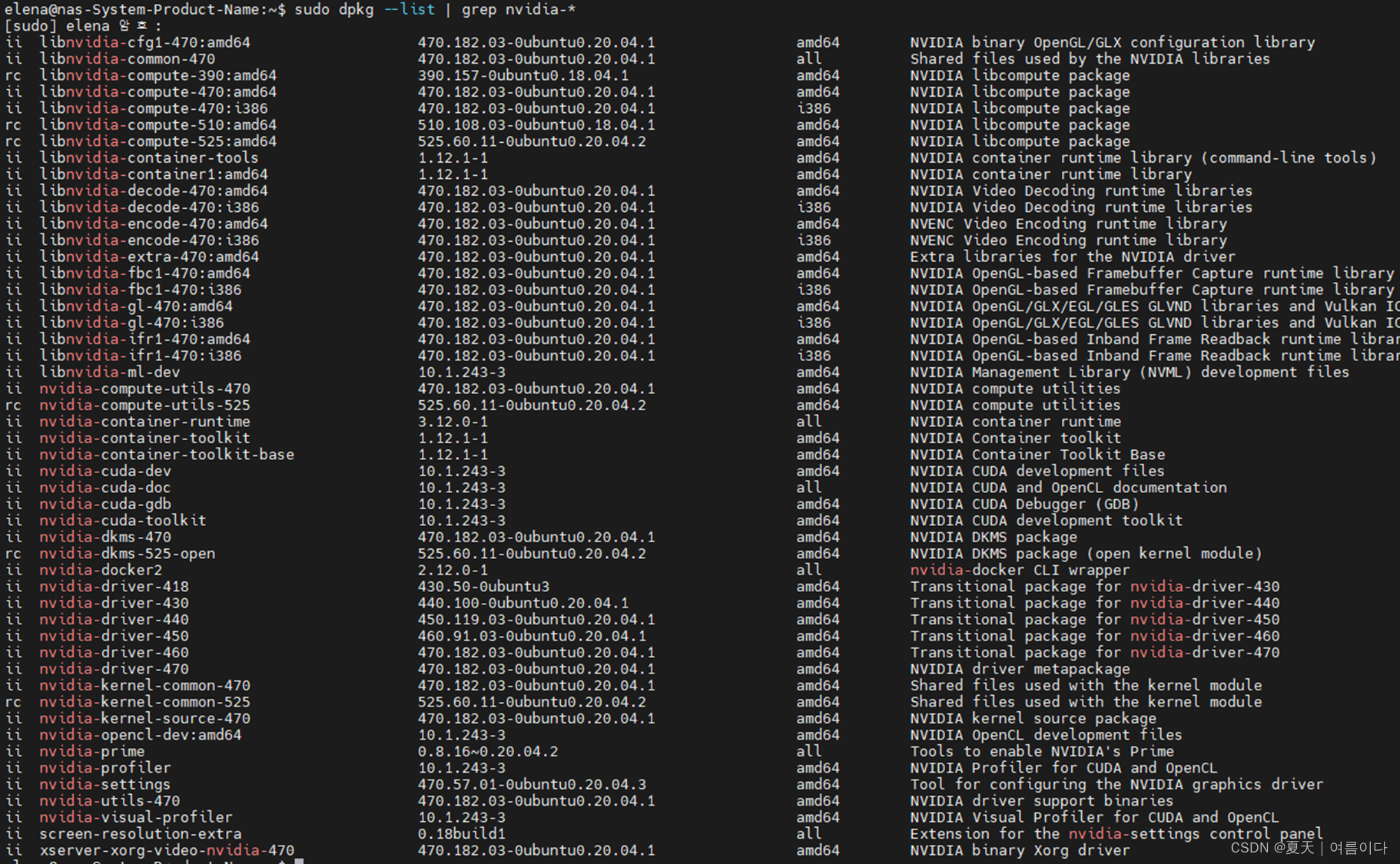
Task: Click package libnvidia-compute-390:amd64
Action: [x=158, y=75]
